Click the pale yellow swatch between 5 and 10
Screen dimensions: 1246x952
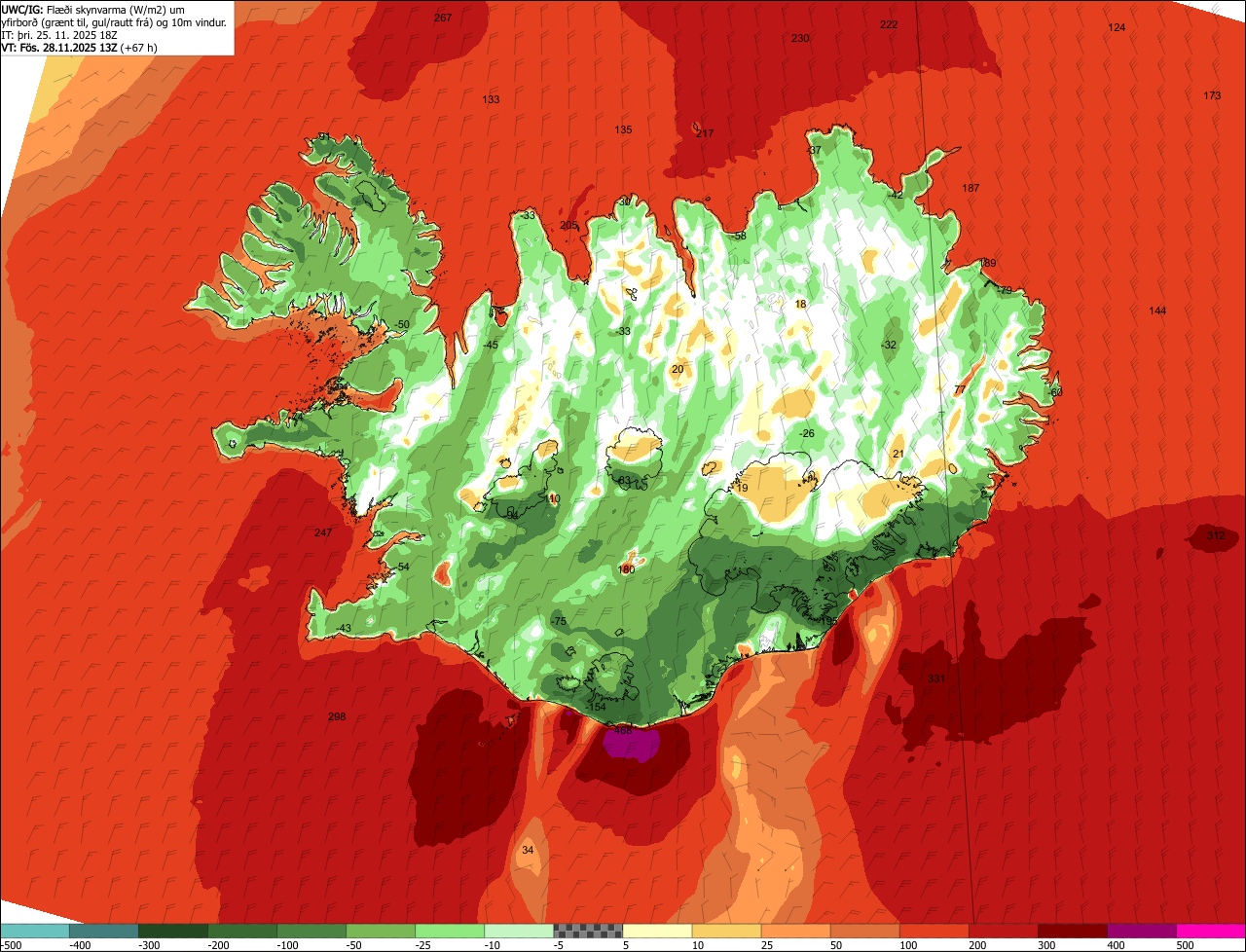(657, 931)
